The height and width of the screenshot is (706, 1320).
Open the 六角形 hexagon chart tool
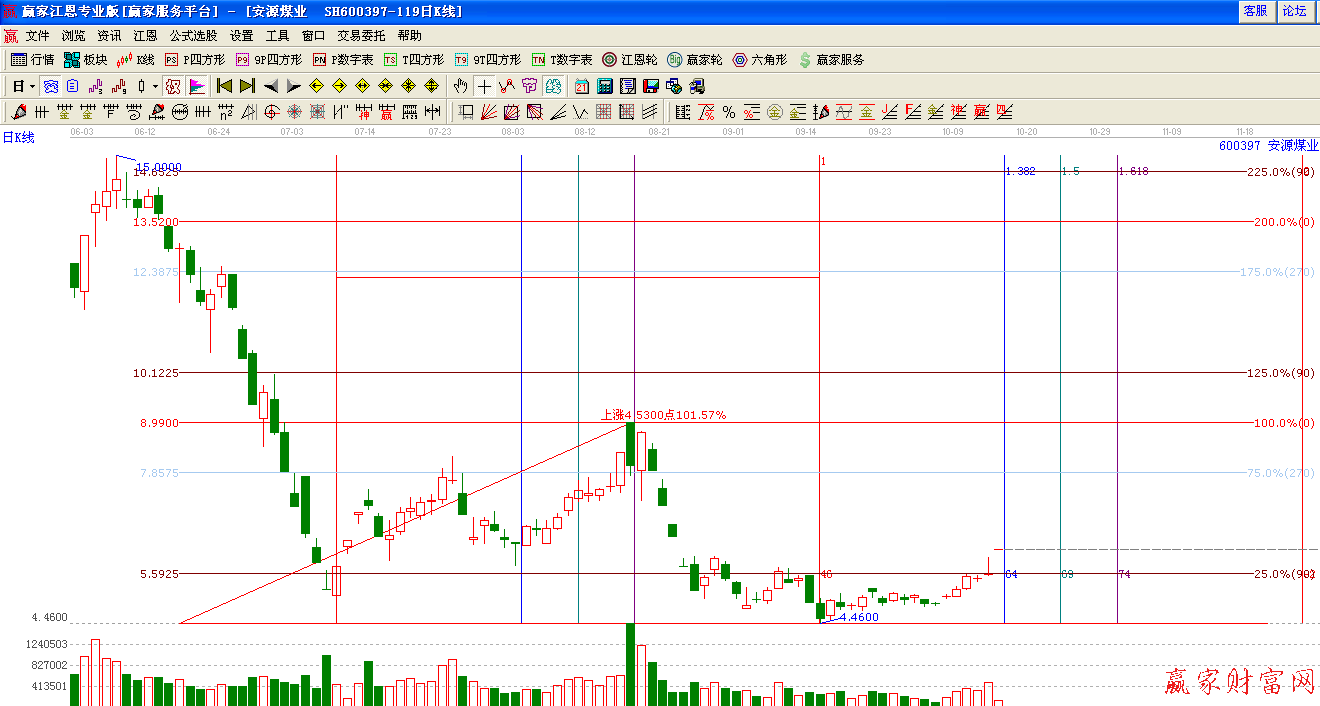[760, 60]
